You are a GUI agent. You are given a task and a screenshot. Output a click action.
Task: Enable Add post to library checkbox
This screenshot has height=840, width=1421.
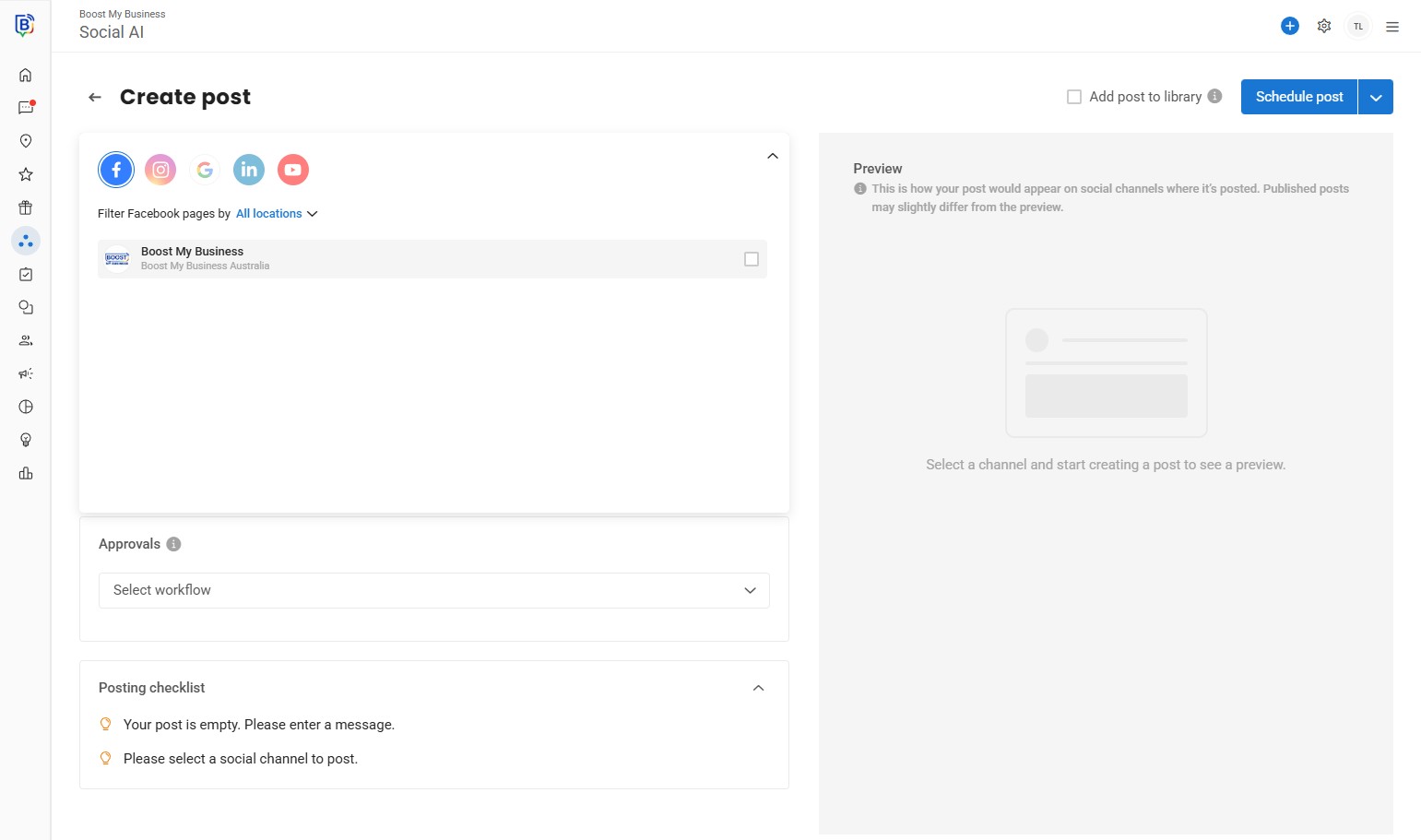(1074, 97)
